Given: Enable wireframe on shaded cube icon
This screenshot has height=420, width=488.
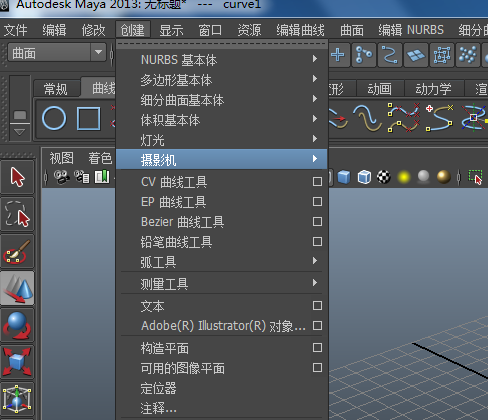Looking at the screenshot, I should pyautogui.click(x=364, y=177).
